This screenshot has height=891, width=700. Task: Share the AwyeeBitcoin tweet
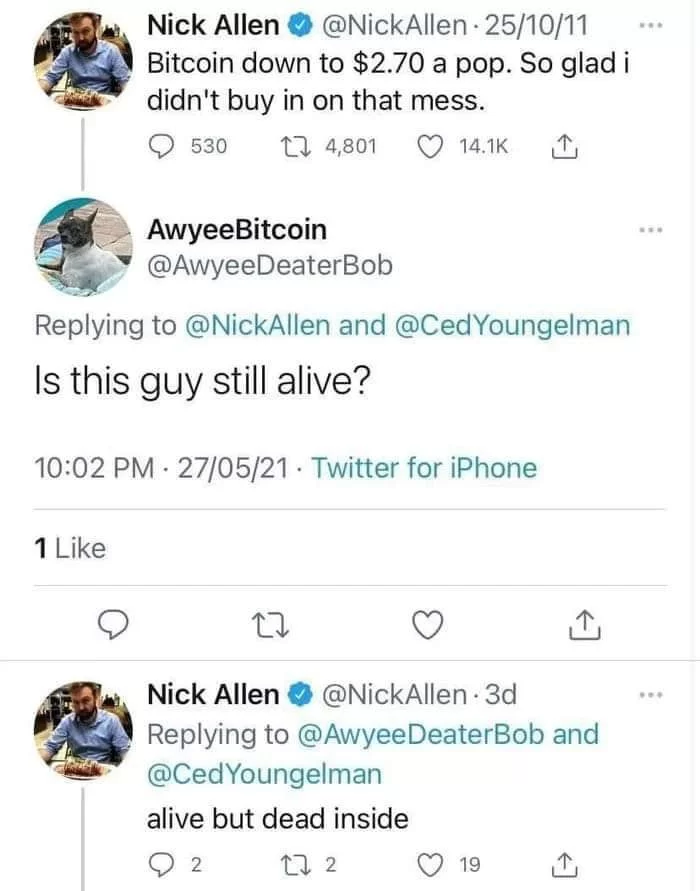(x=584, y=624)
